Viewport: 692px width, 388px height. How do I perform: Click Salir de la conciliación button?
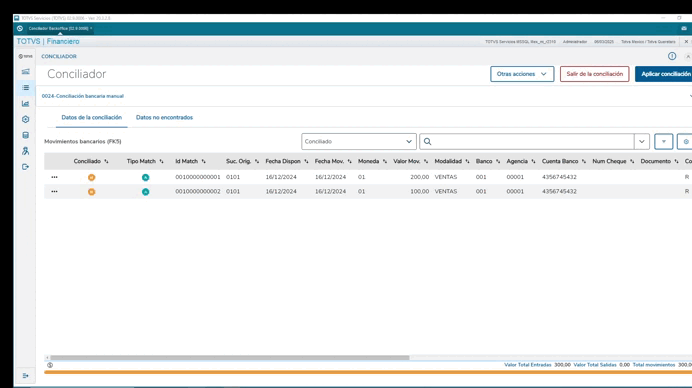pos(594,74)
